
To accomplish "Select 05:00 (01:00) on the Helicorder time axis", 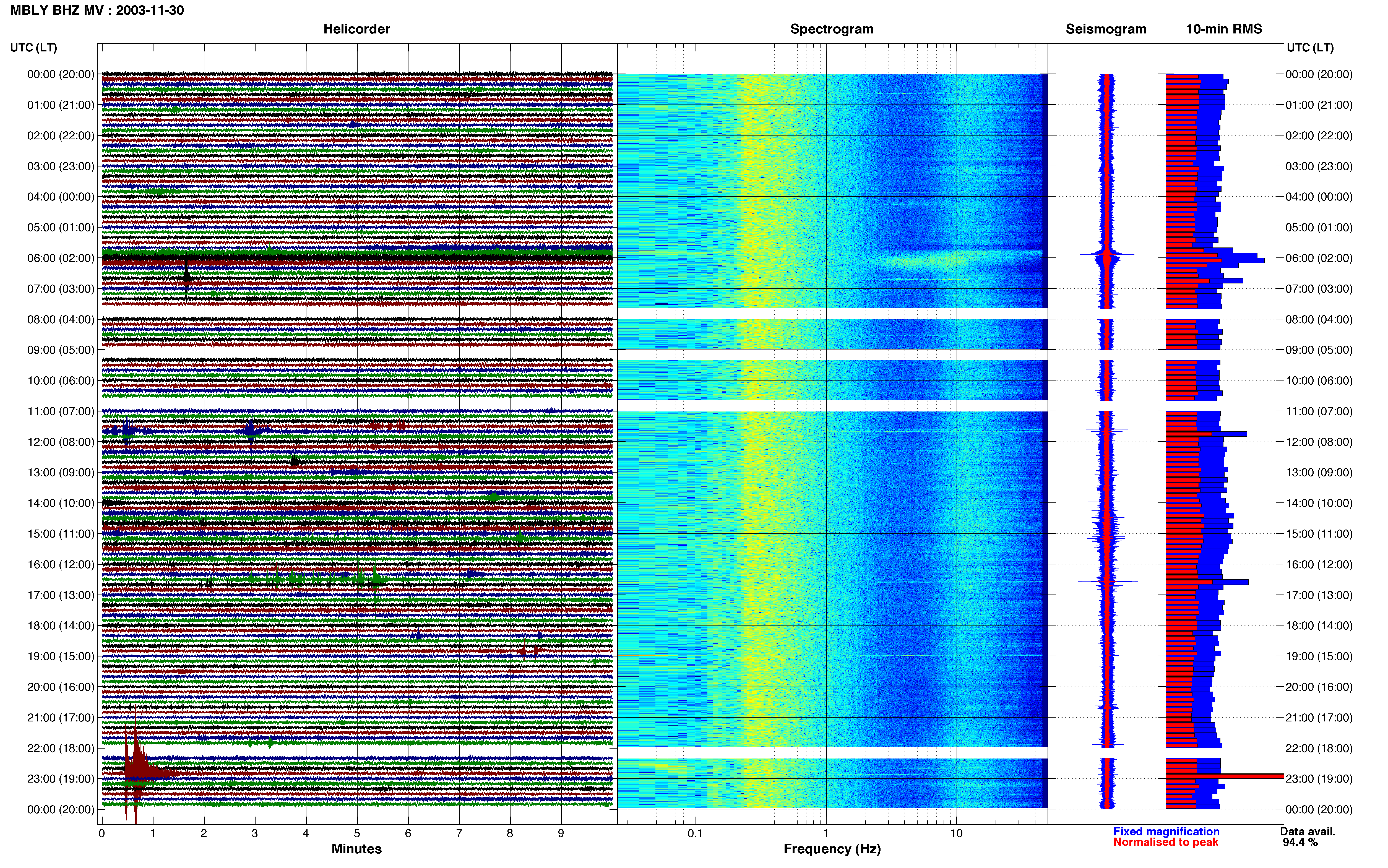I will (x=61, y=227).
